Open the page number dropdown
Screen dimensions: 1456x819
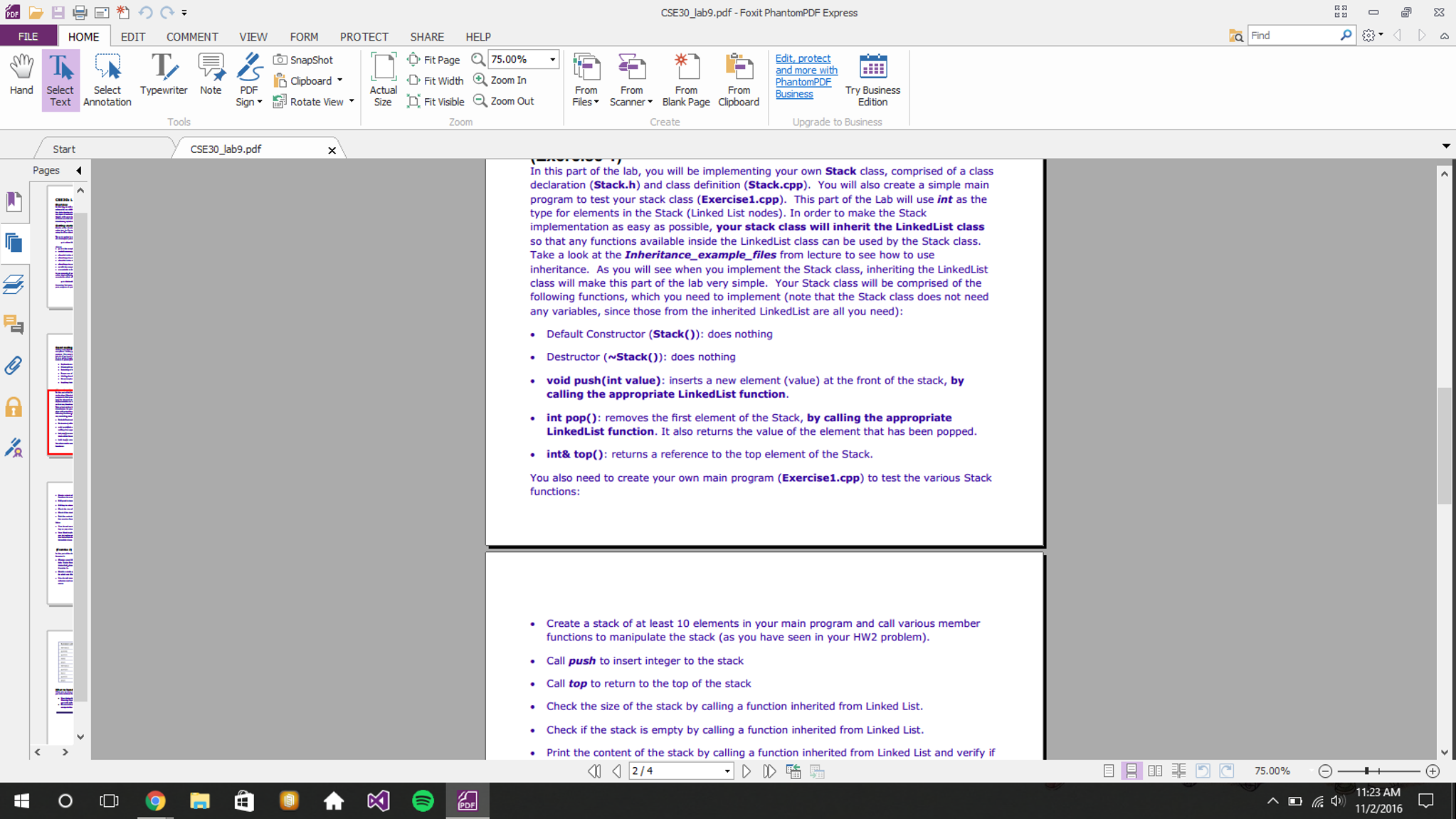[727, 771]
